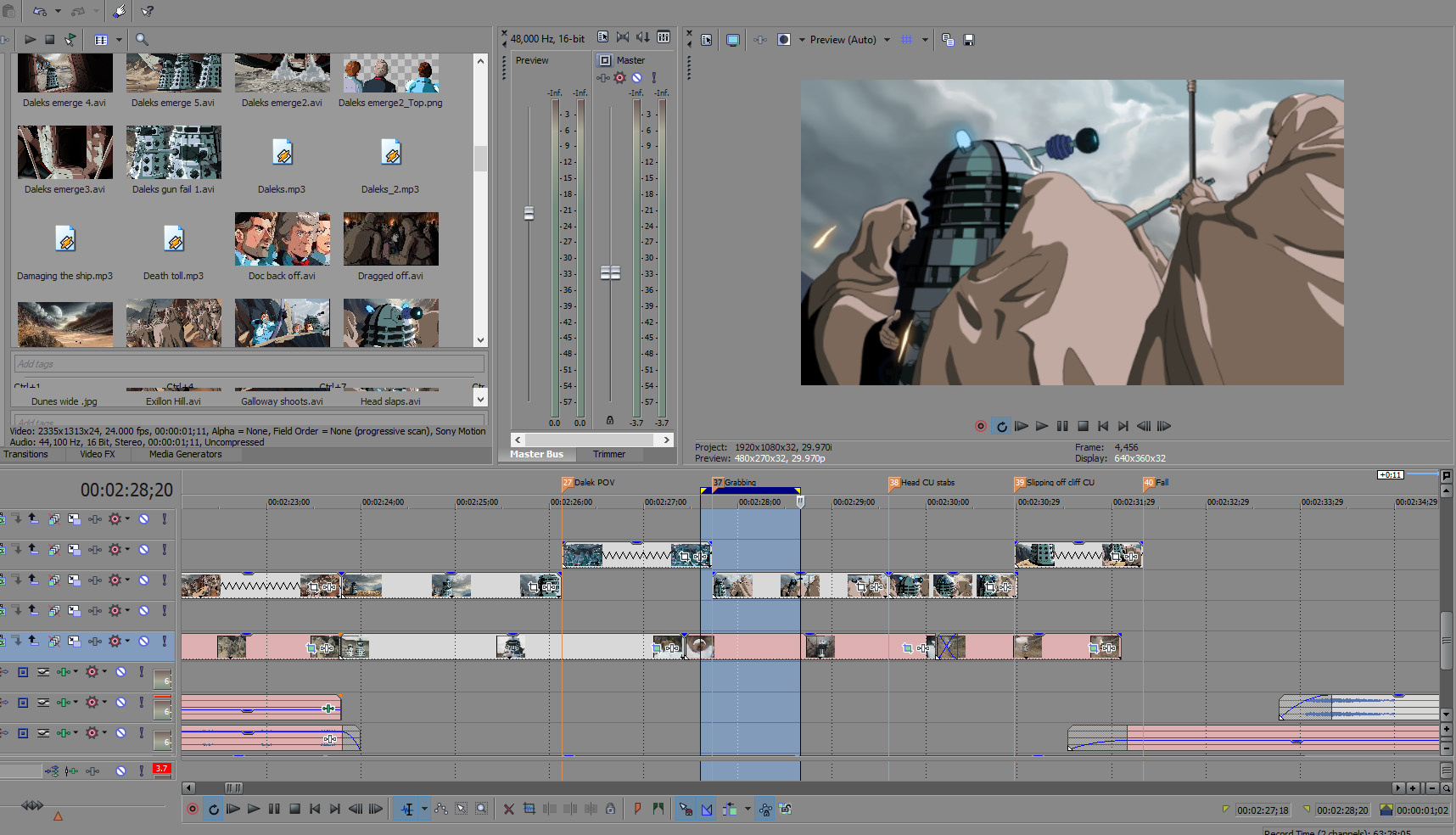Switch to the Trimmer tab
This screenshot has width=1456, height=835.
609,455
